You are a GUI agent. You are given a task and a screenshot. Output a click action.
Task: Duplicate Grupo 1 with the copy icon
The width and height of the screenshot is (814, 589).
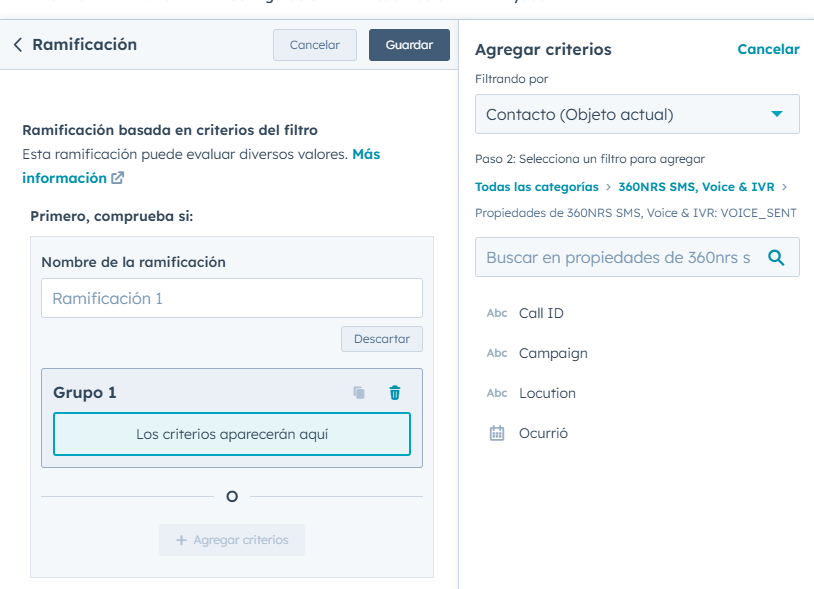coord(359,393)
